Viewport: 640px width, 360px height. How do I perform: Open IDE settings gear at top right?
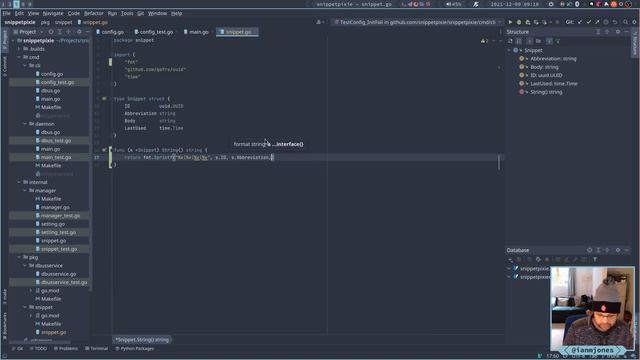click(x=634, y=22)
